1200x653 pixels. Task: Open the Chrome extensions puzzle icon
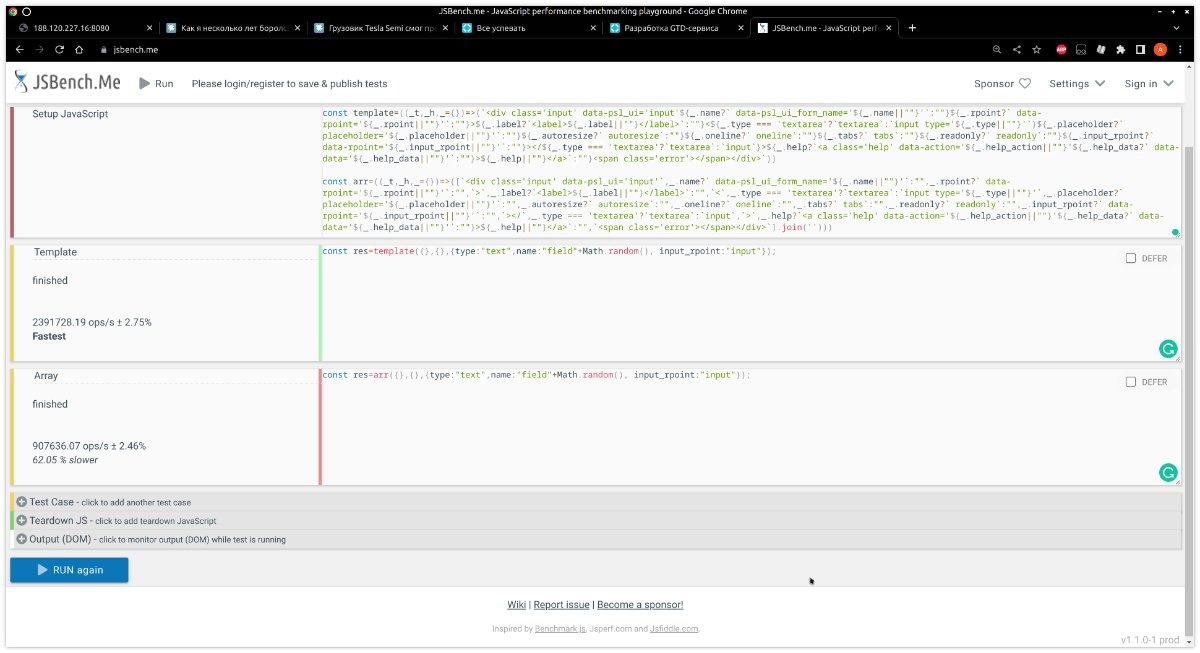pyautogui.click(x=1120, y=49)
